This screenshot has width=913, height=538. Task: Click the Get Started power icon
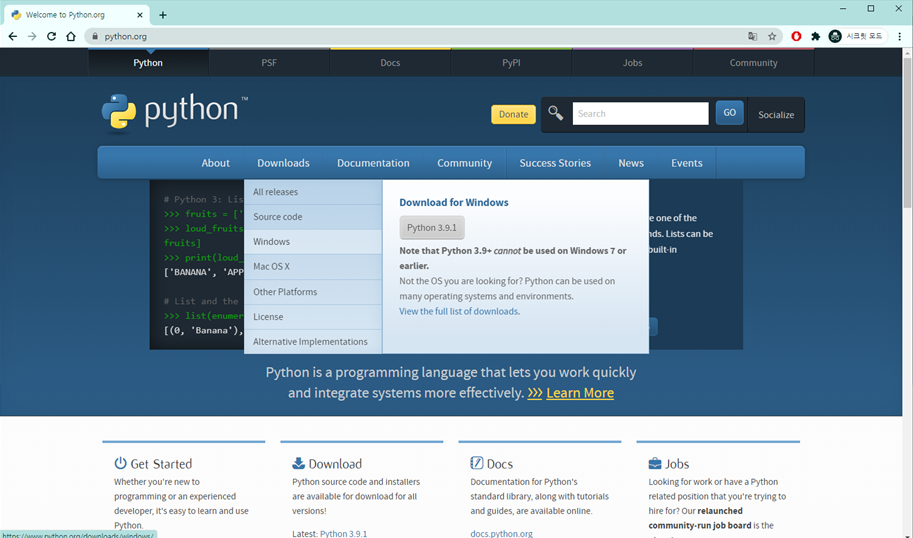tap(120, 463)
